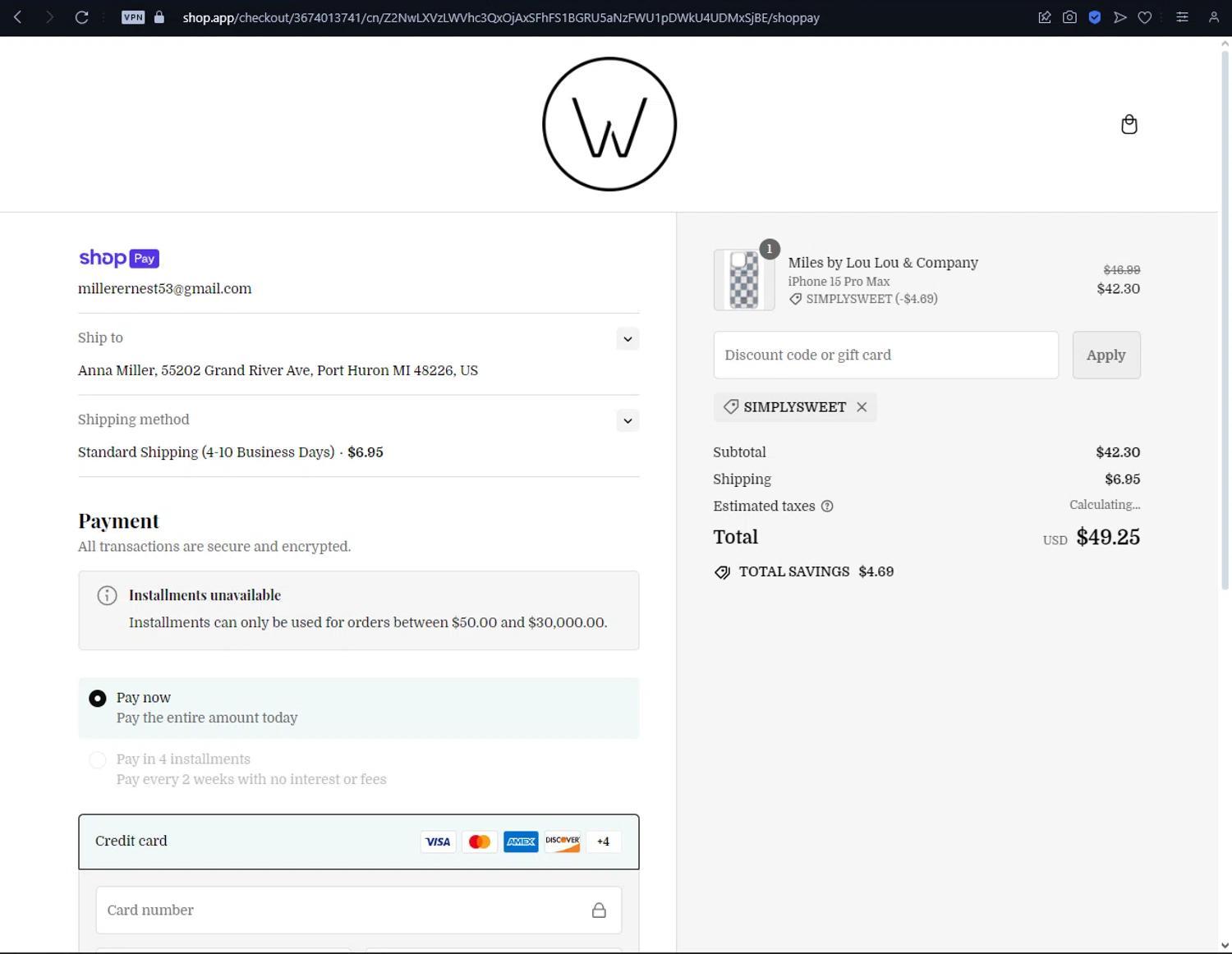Click the Subtotal amount $42.30
1232x954 pixels.
point(1118,452)
